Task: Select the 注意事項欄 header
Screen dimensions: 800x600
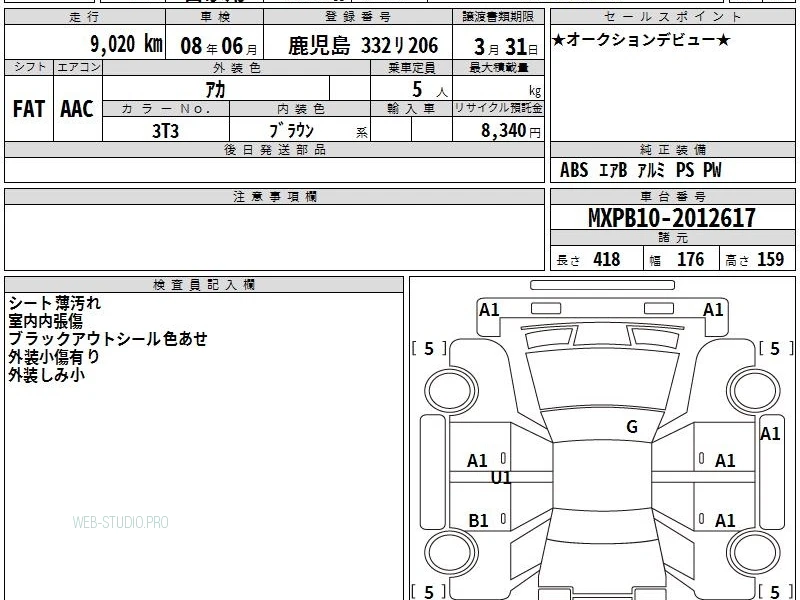Action: [274, 196]
